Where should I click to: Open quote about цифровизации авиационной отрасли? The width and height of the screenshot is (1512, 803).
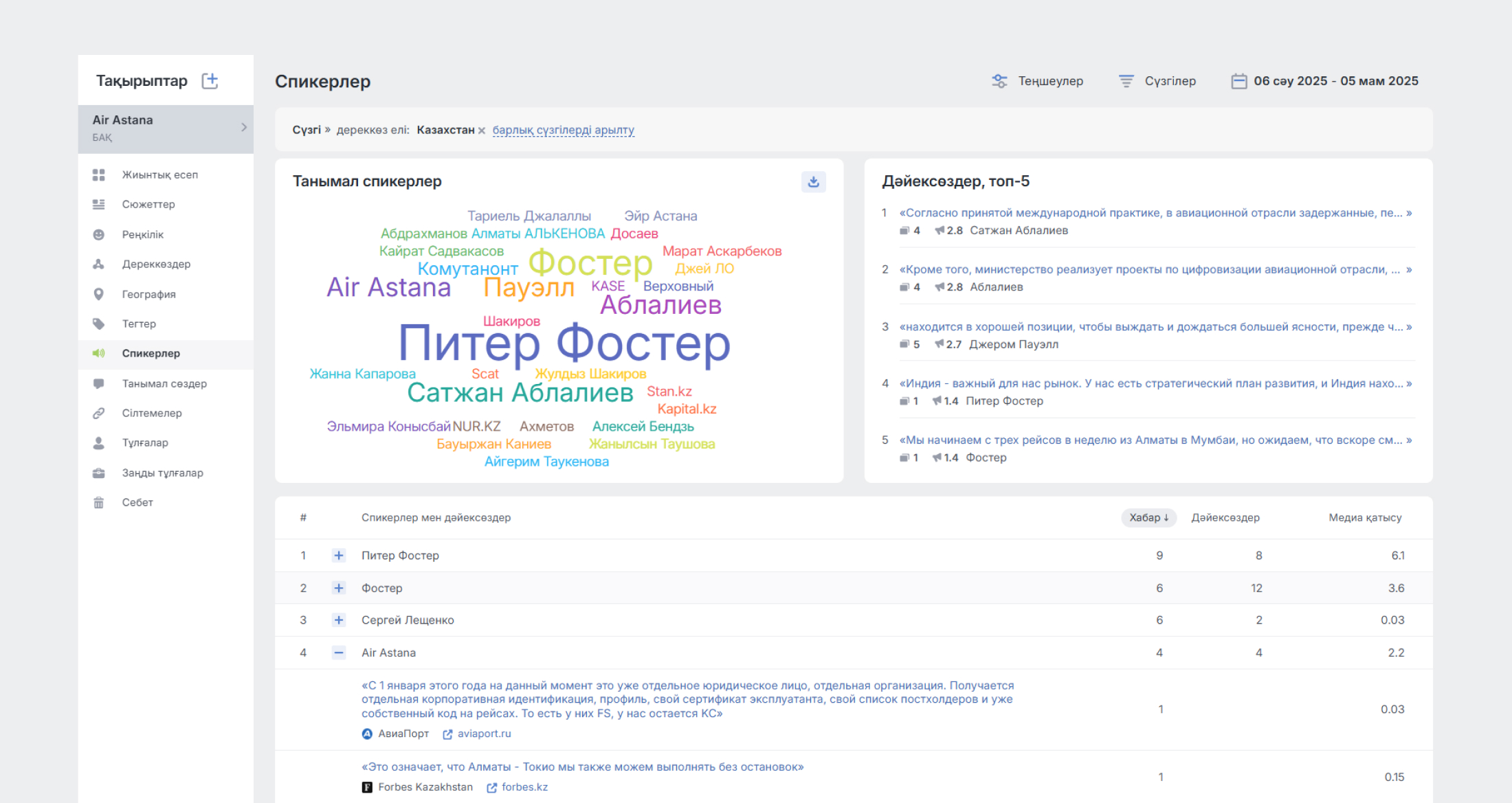click(1155, 270)
